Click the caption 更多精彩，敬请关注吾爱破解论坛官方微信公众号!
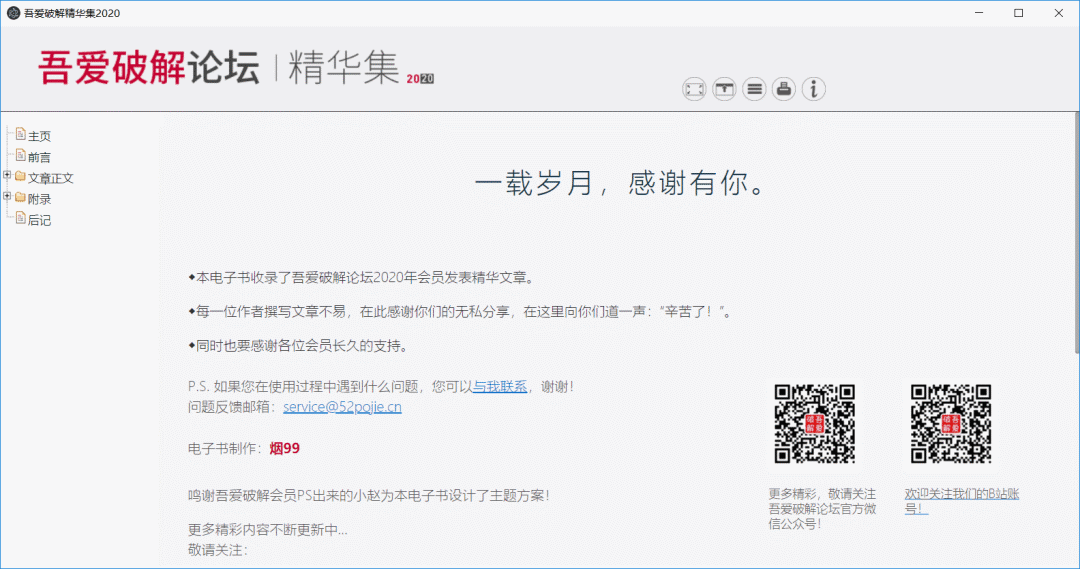 tap(822, 509)
